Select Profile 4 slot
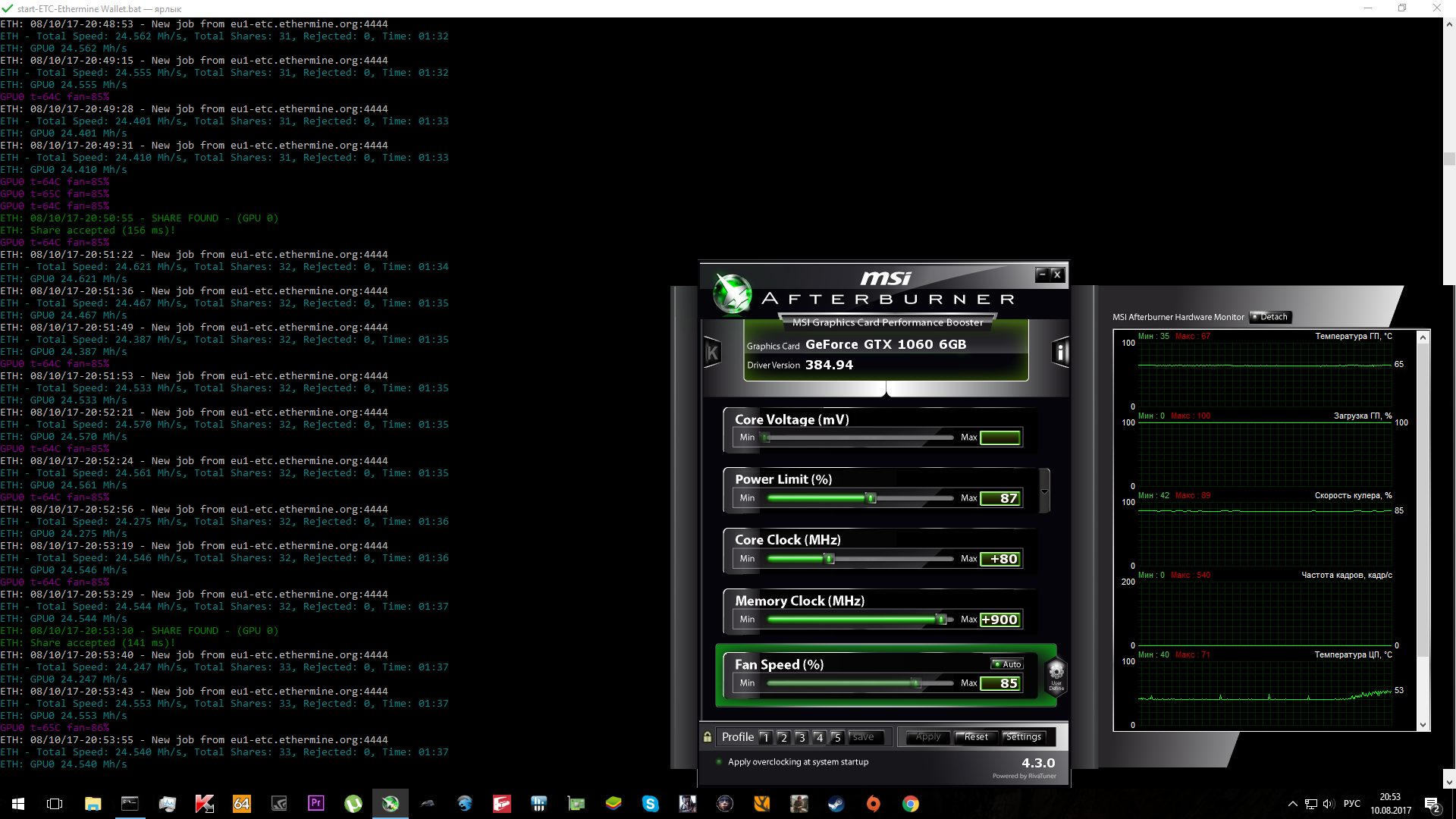The image size is (1456, 819). pyautogui.click(x=819, y=737)
